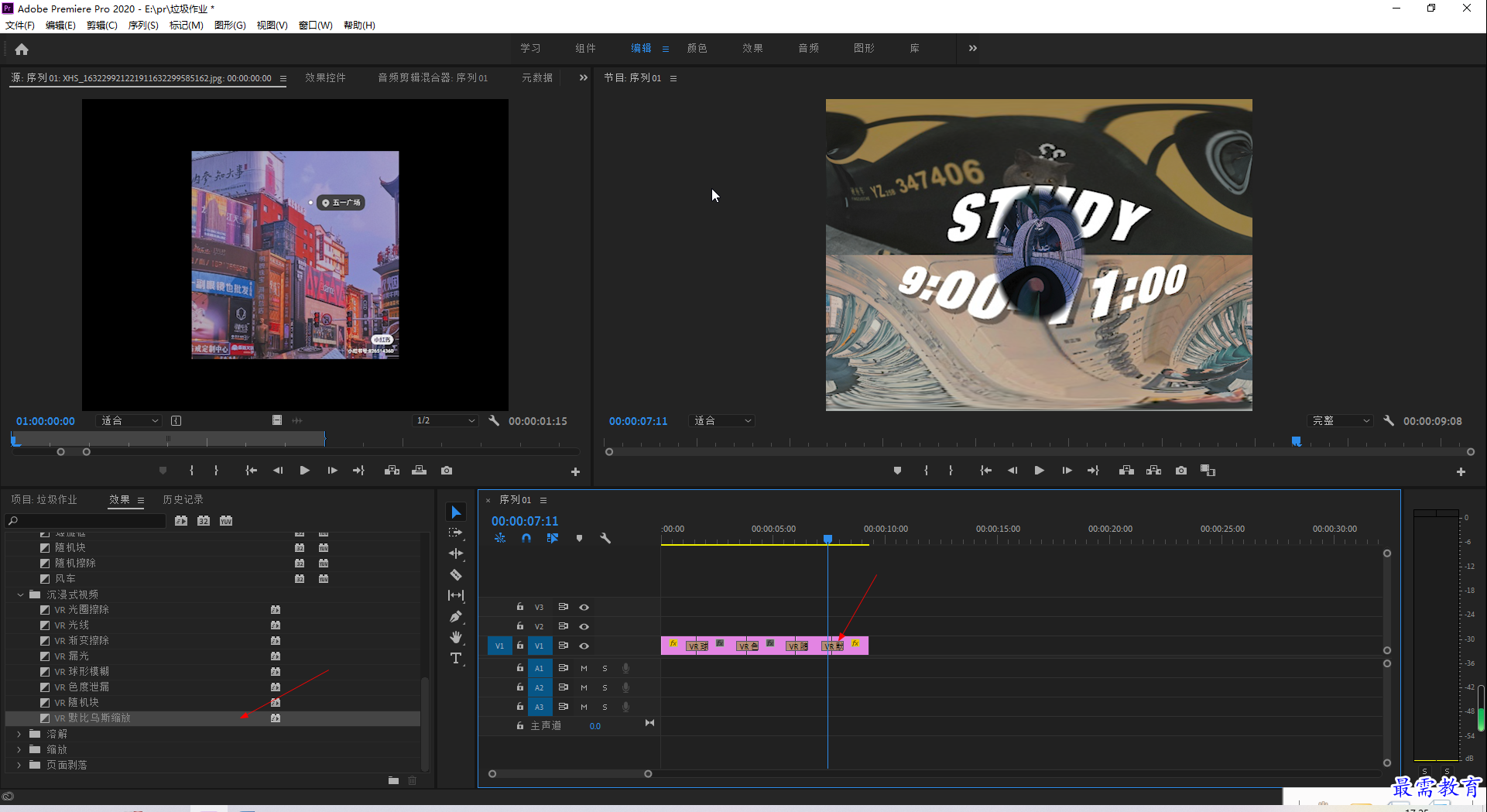Click the timeline playhead marker
The width and height of the screenshot is (1487, 812).
coord(827,539)
